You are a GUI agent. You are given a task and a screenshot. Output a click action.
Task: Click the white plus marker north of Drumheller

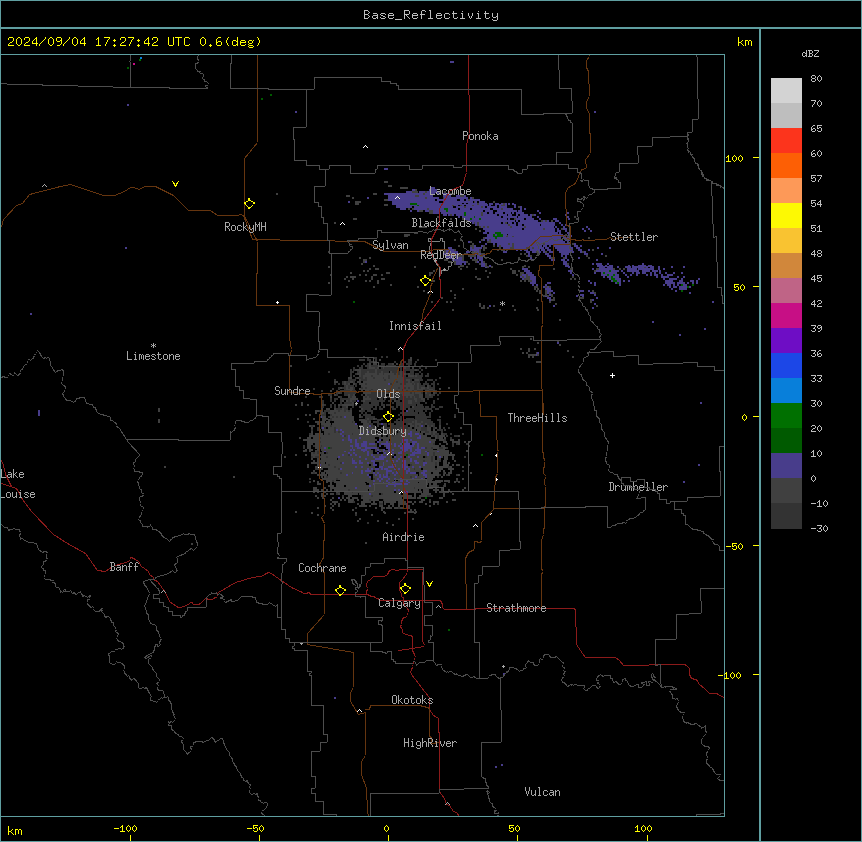[612, 375]
